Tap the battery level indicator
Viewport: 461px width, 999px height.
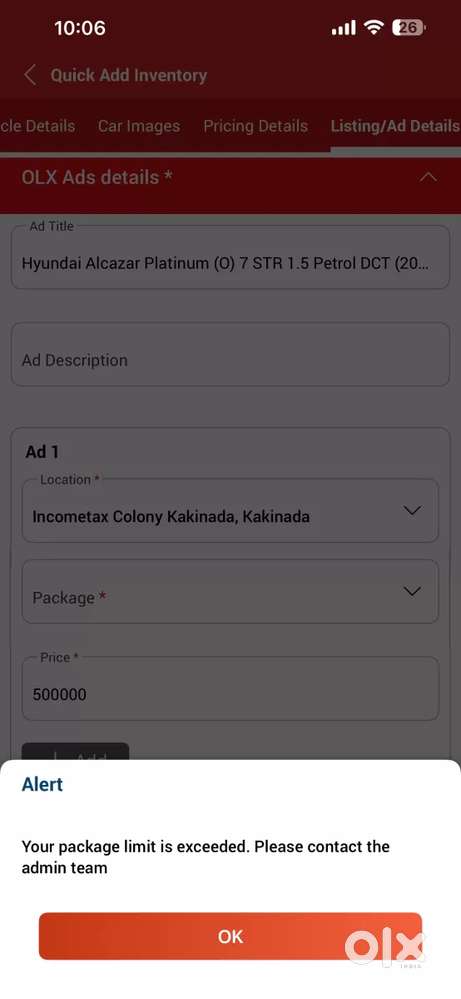coord(409,27)
